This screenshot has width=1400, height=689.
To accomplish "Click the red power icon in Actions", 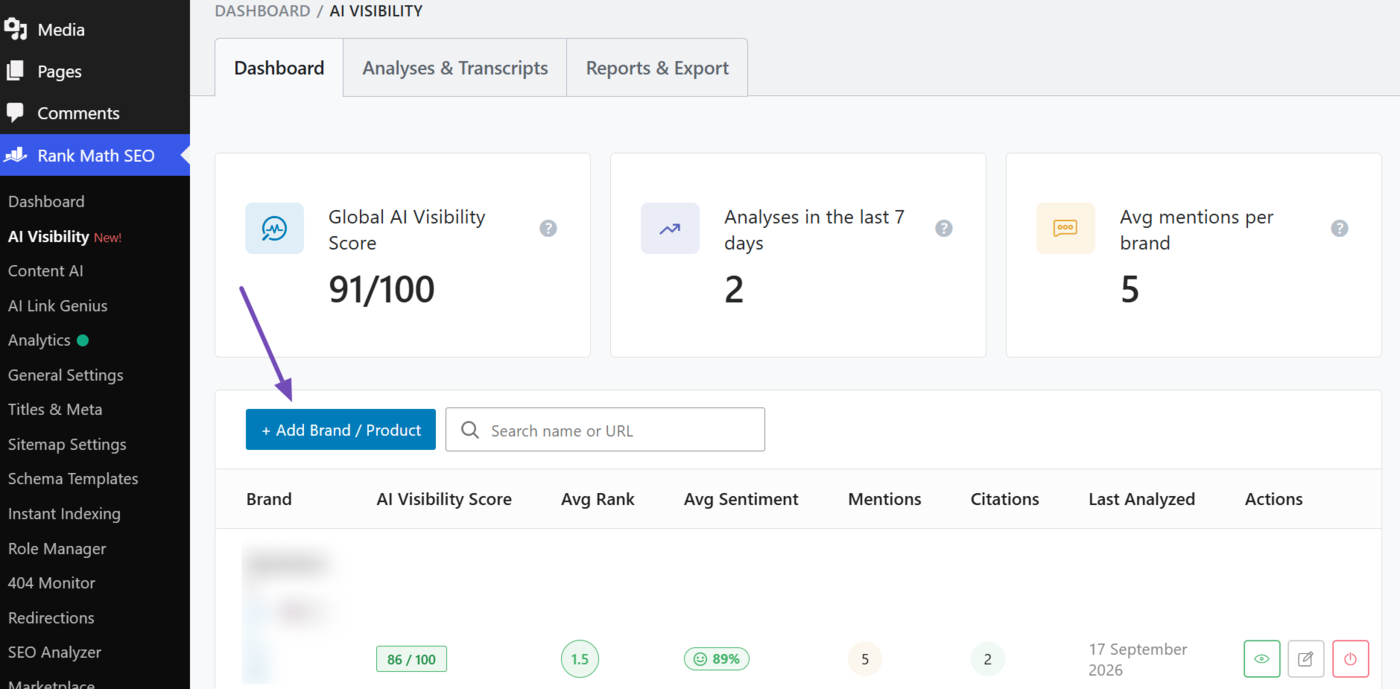I will click(x=1350, y=659).
